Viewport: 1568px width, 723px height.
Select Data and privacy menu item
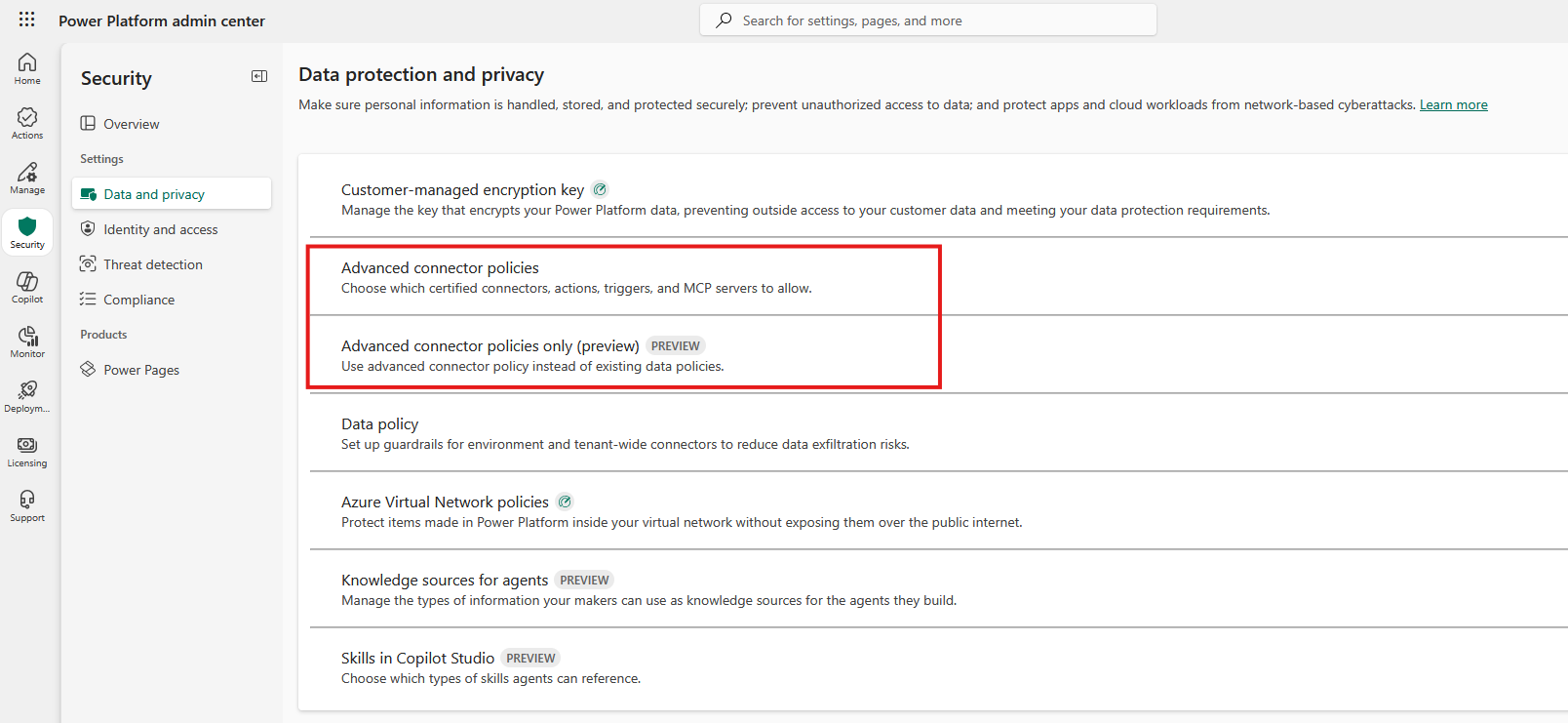pos(172,194)
